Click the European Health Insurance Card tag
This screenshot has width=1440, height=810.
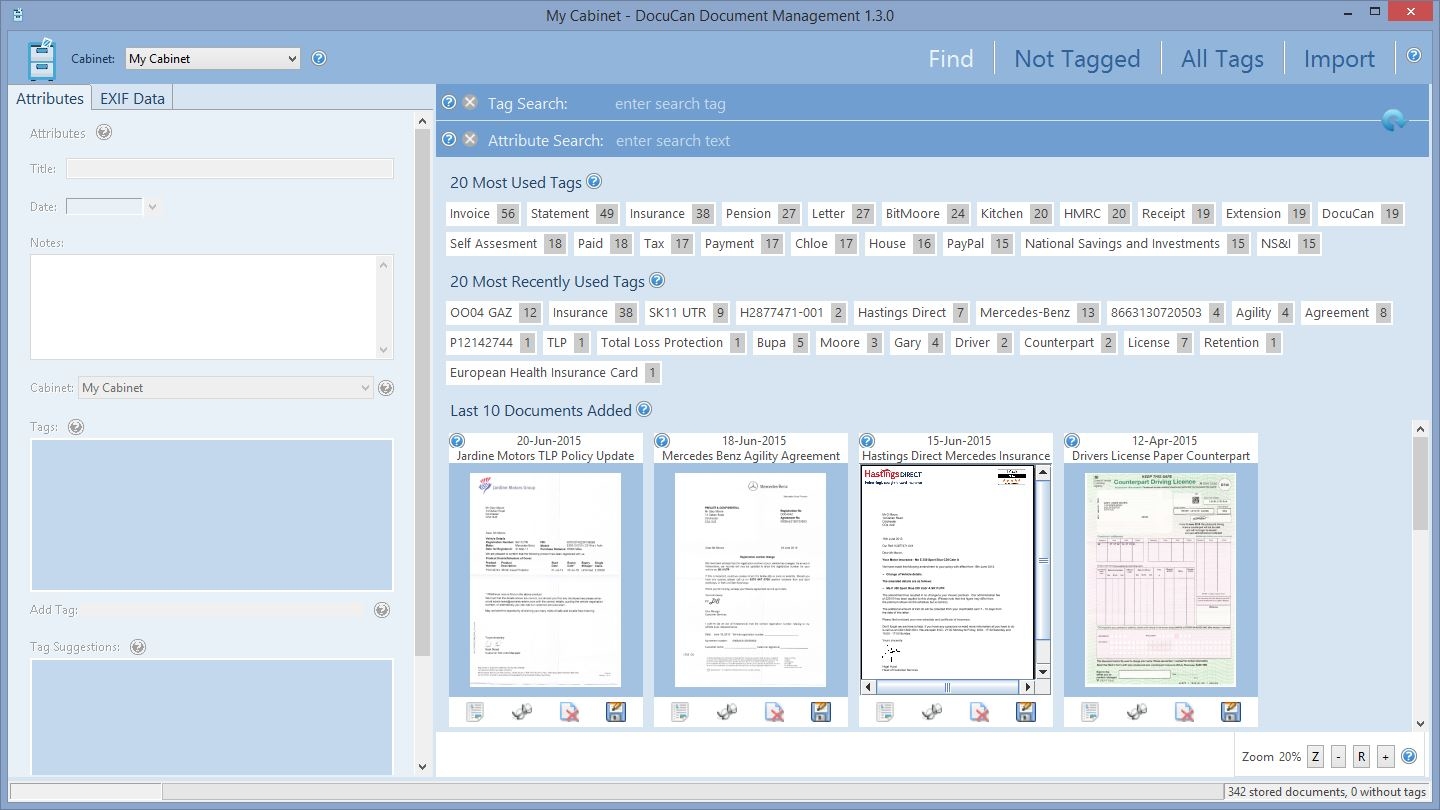(x=554, y=372)
